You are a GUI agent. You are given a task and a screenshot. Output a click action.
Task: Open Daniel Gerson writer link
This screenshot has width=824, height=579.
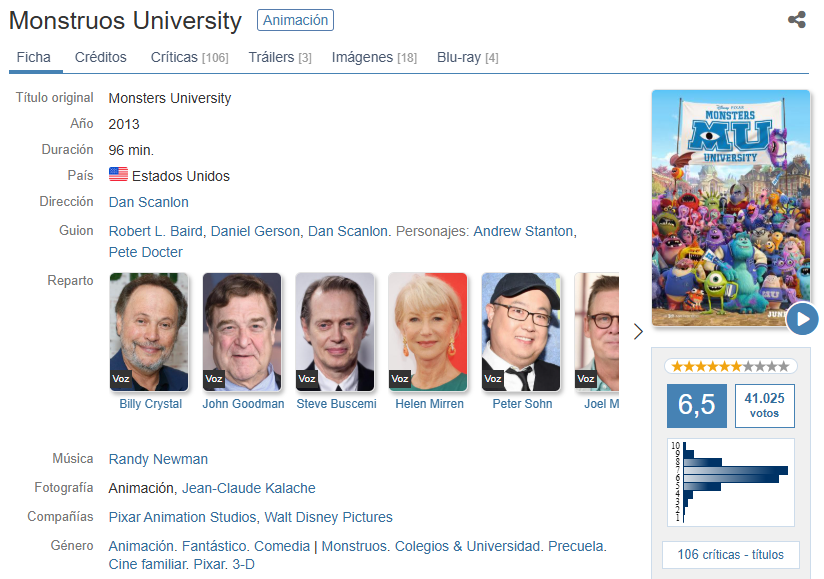[255, 231]
